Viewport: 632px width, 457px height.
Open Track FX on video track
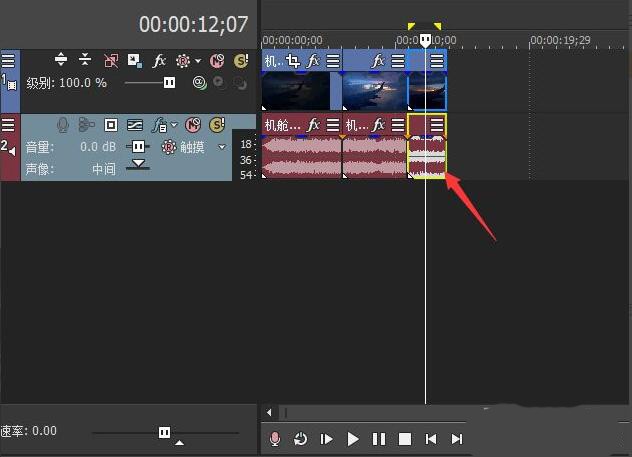coord(159,61)
